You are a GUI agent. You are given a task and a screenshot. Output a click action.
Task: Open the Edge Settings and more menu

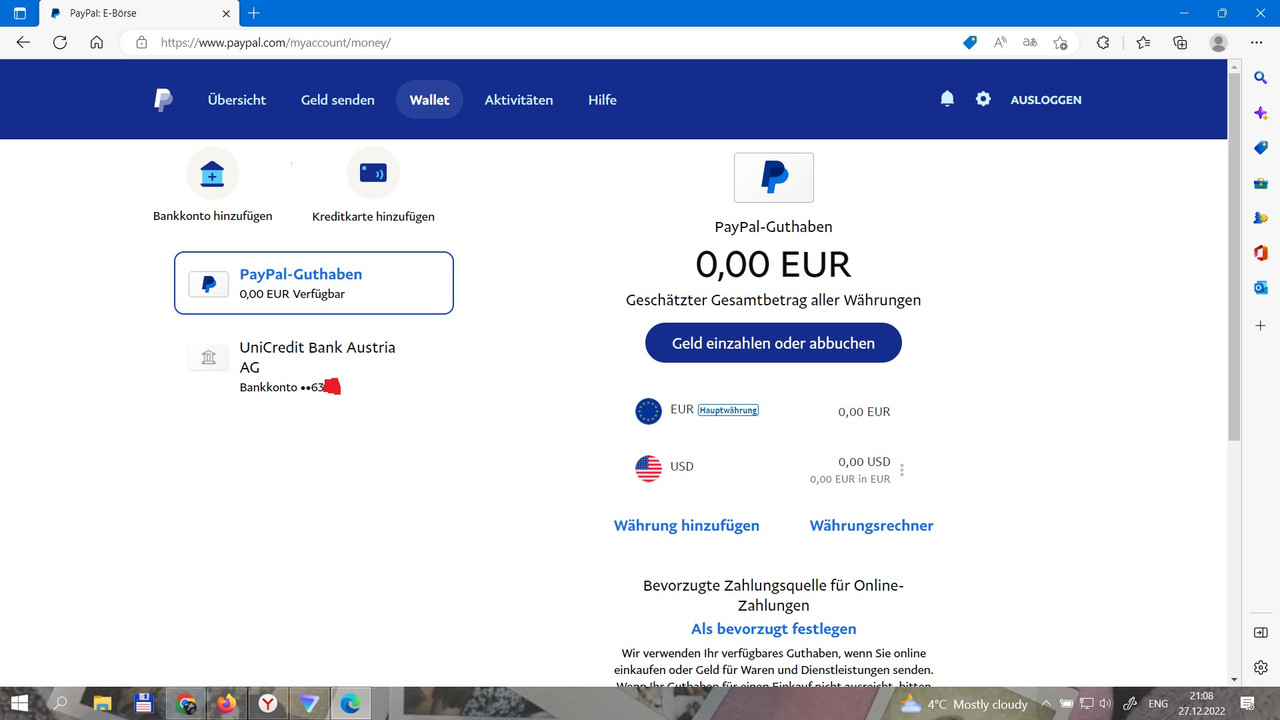point(1257,42)
